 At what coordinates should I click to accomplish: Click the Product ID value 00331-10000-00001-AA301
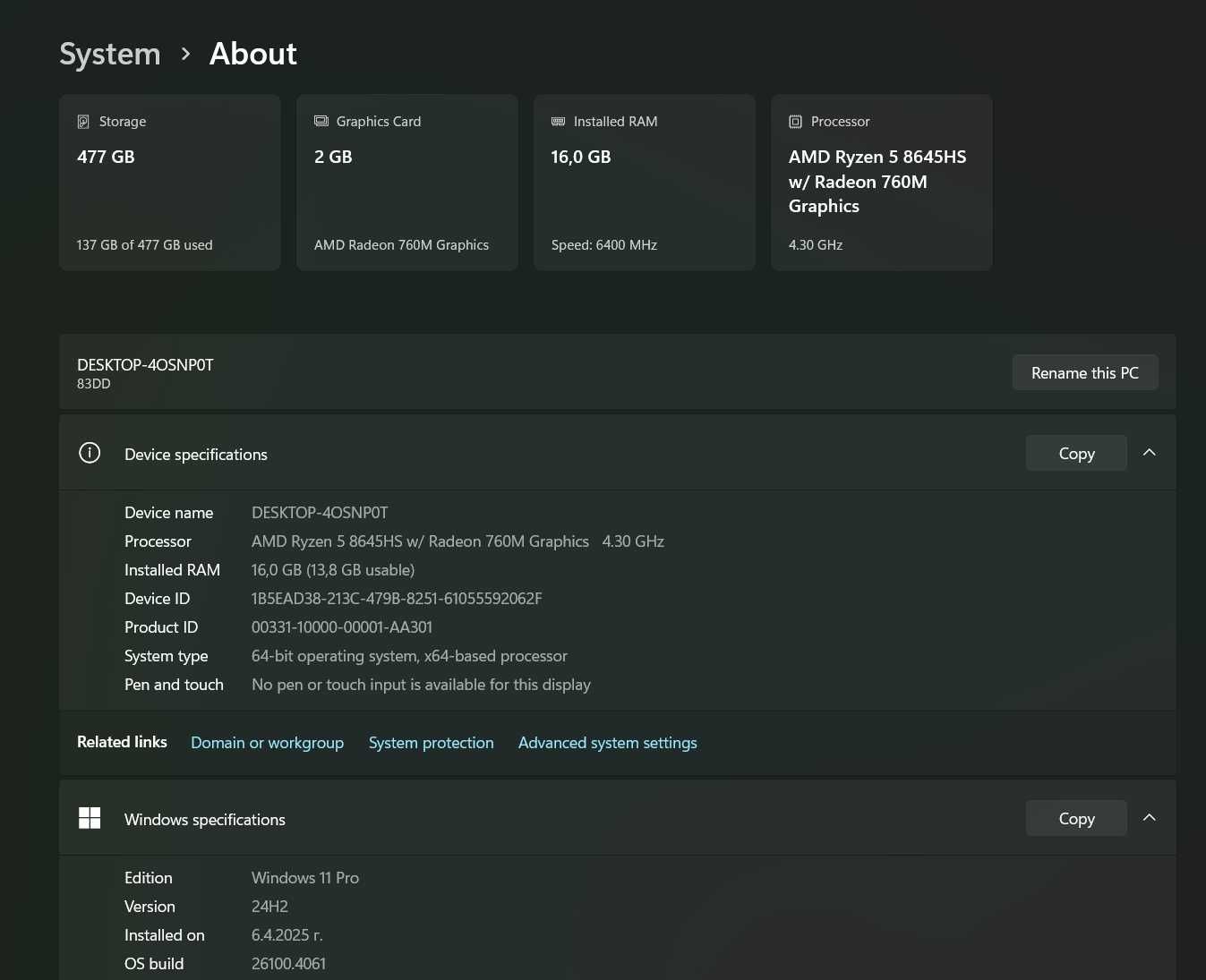[x=342, y=627]
